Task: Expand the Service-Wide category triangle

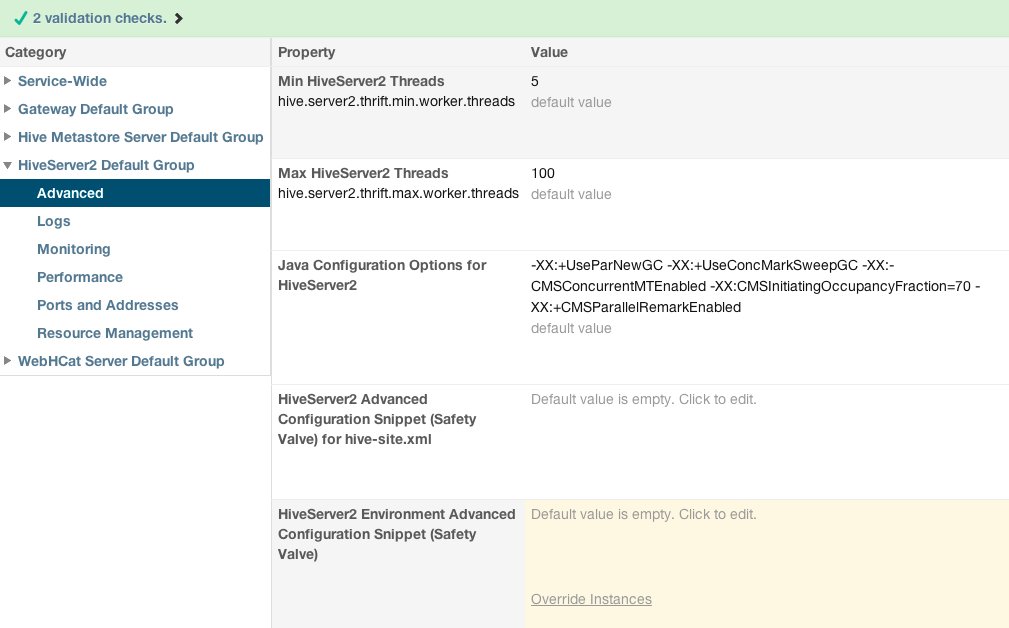Action: click(x=8, y=80)
